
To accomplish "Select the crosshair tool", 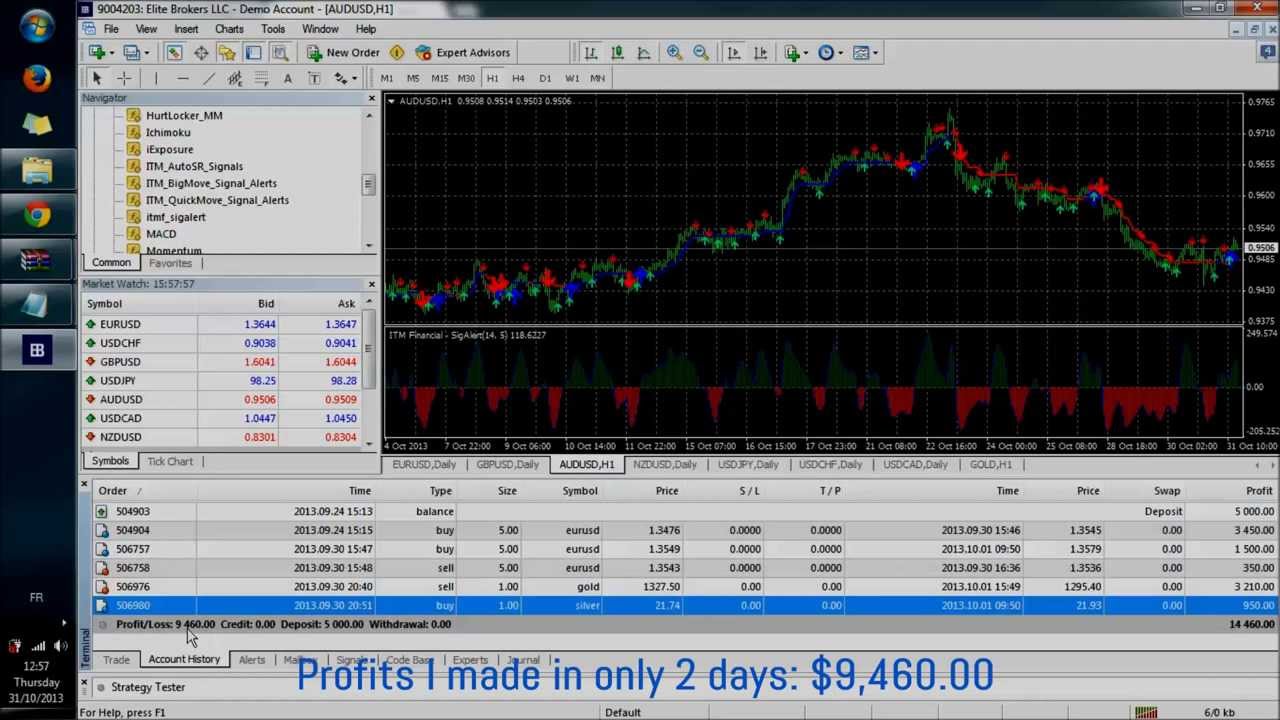I will [x=124, y=78].
